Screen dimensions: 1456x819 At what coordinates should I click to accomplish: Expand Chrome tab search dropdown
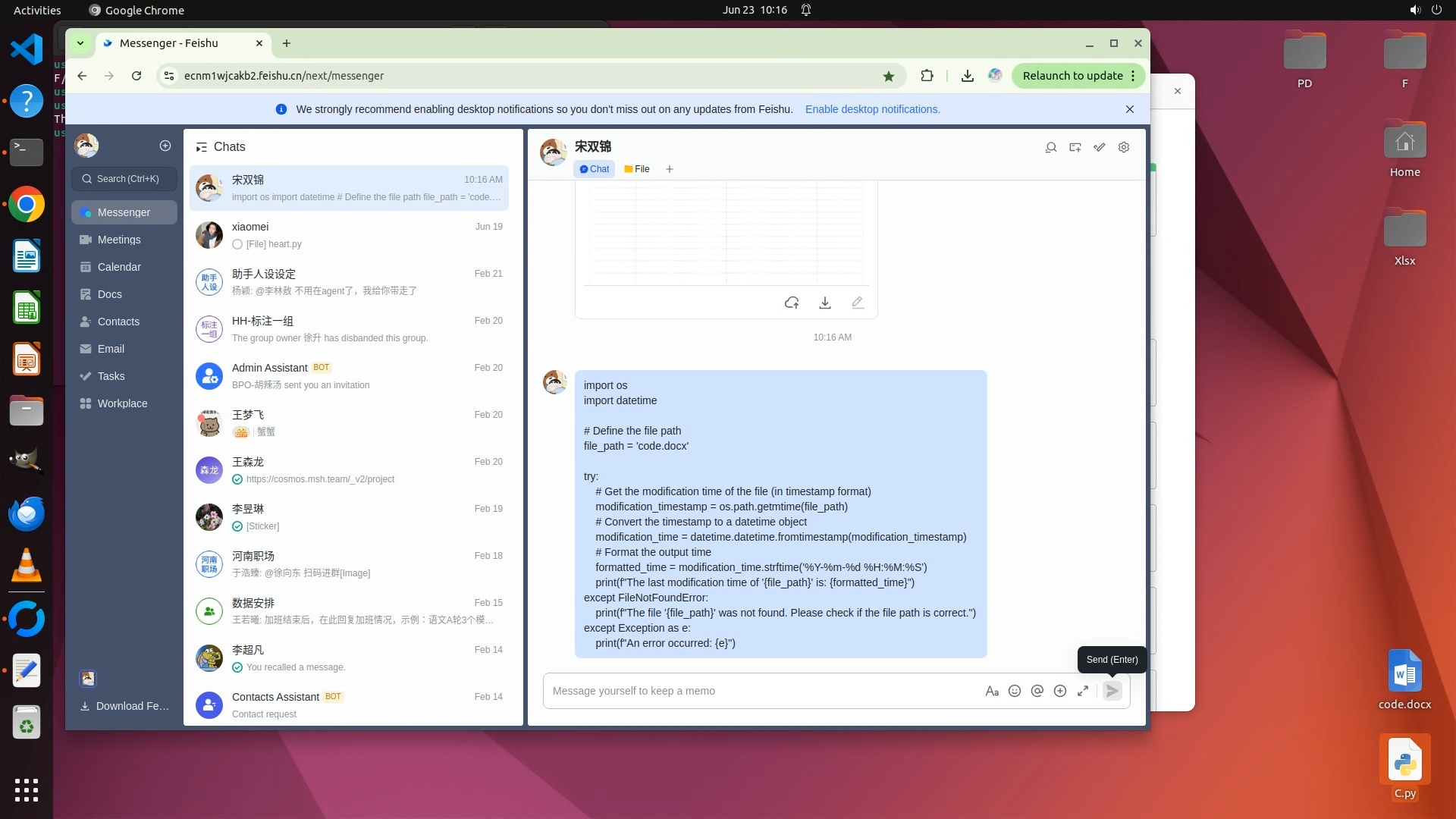pyautogui.click(x=80, y=43)
